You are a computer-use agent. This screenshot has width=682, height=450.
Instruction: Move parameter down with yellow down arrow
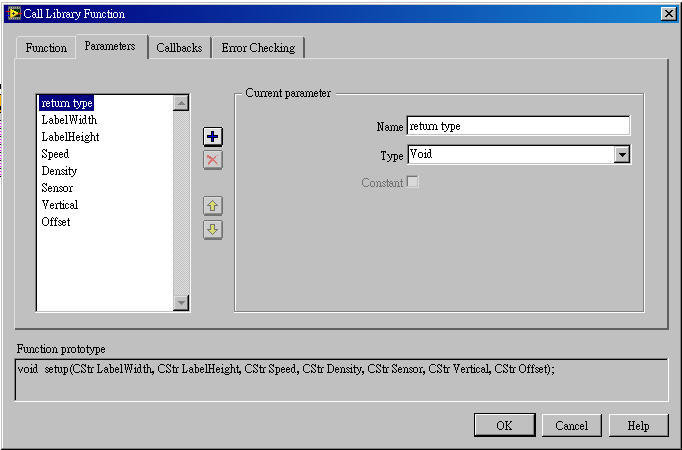pyautogui.click(x=213, y=230)
